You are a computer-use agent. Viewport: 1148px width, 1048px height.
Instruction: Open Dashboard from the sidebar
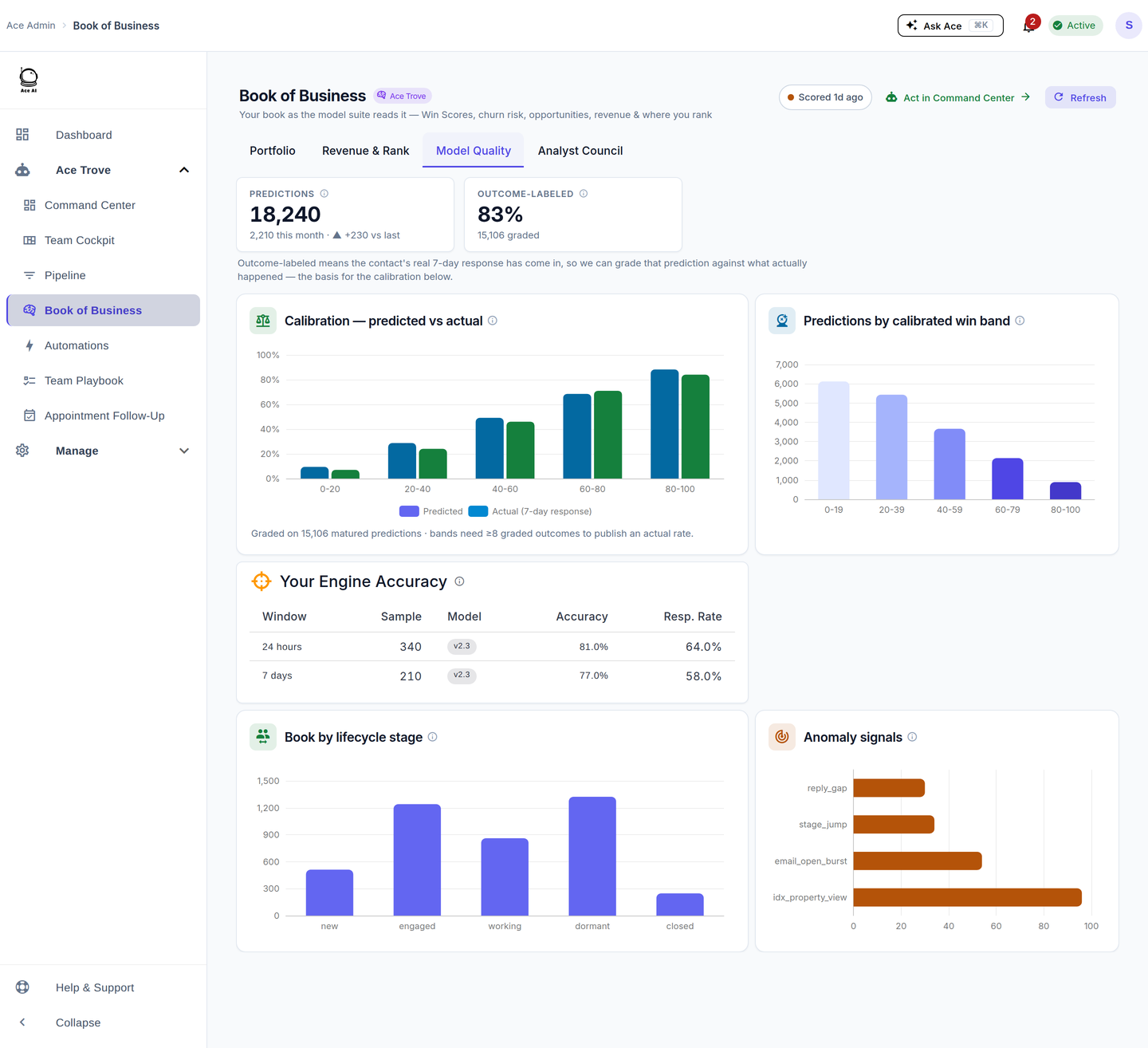point(103,135)
